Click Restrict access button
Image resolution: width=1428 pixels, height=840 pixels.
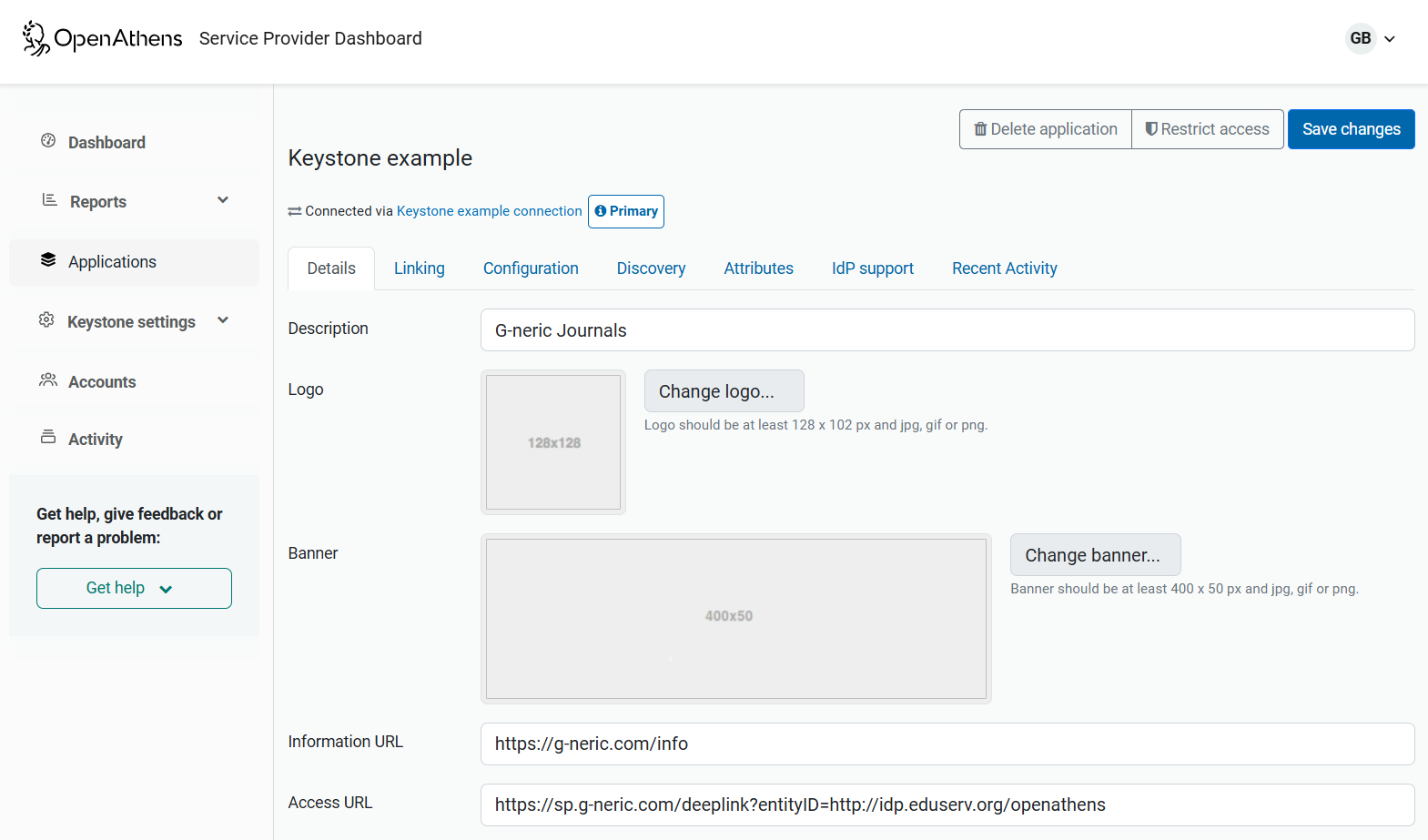(x=1208, y=129)
